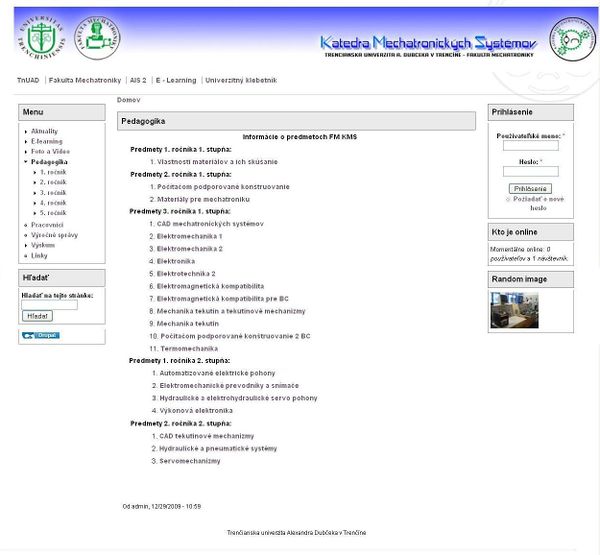This screenshot has height=555, width=600.
Task: Open CAD tekutinové mechanizmy link
Action: (207, 436)
